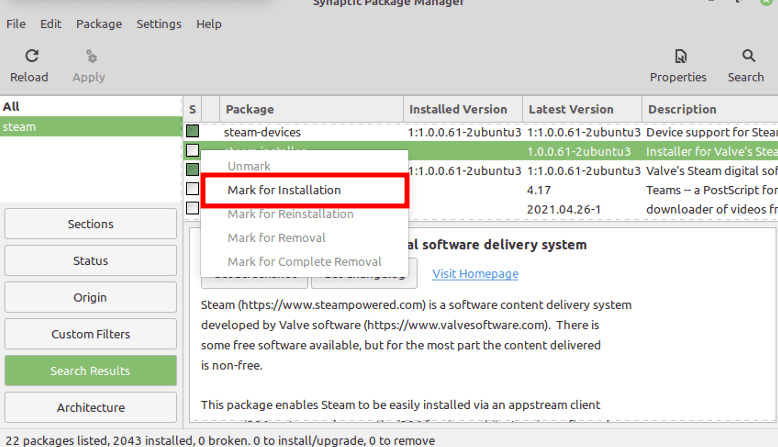The image size is (778, 447).
Task: Click the Origin filter button
Action: (90, 297)
